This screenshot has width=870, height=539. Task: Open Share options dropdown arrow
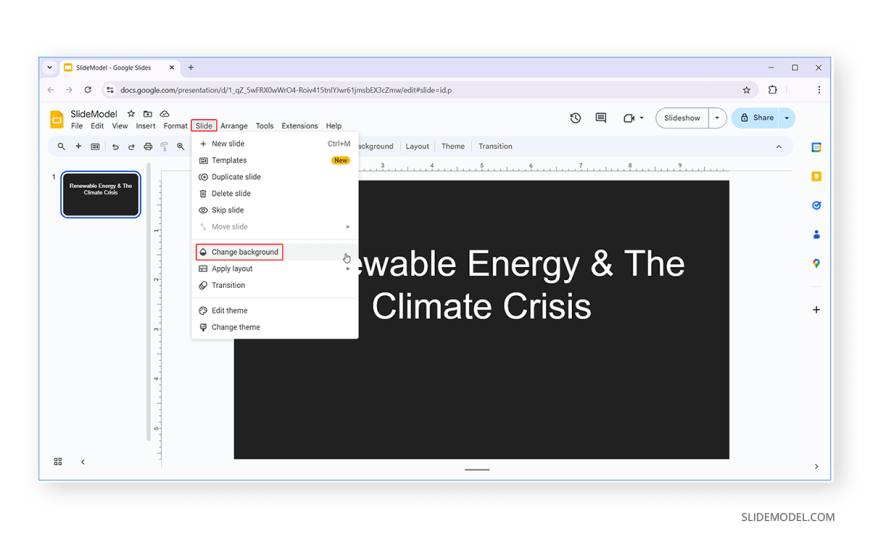coord(787,118)
